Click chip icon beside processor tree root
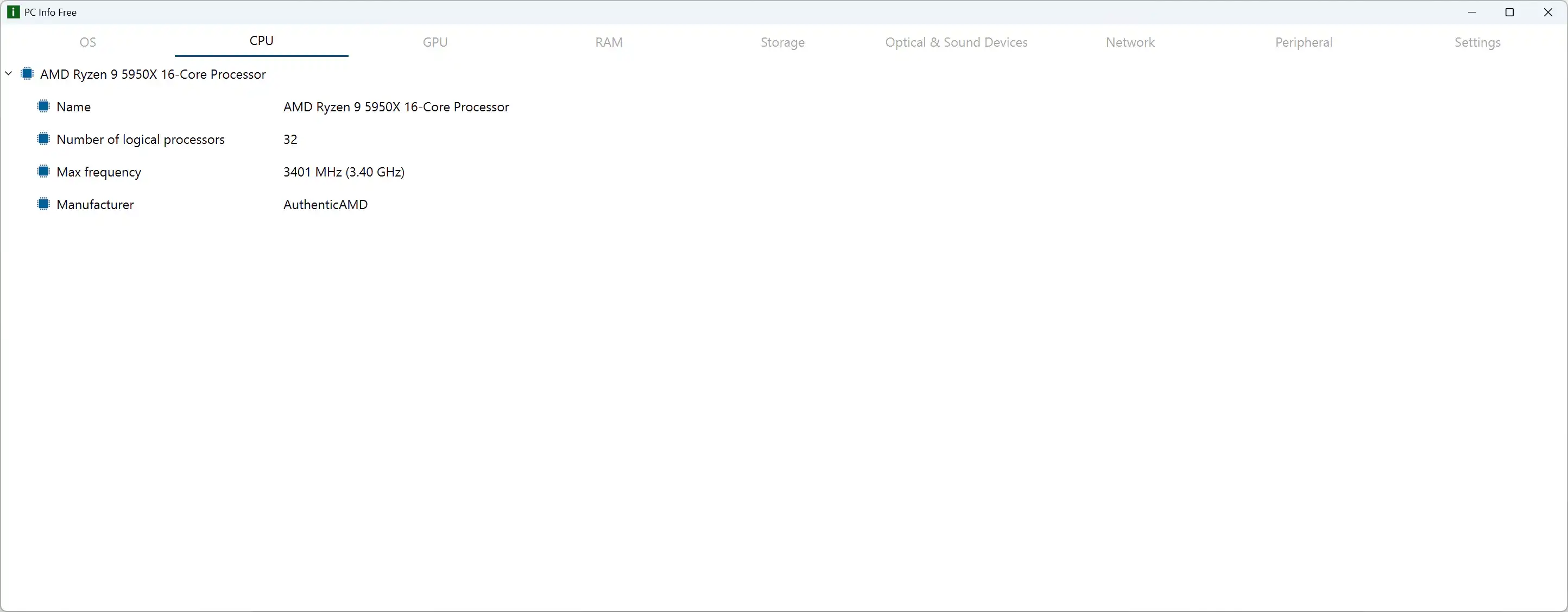This screenshot has height=612, width=1568. pyautogui.click(x=27, y=74)
